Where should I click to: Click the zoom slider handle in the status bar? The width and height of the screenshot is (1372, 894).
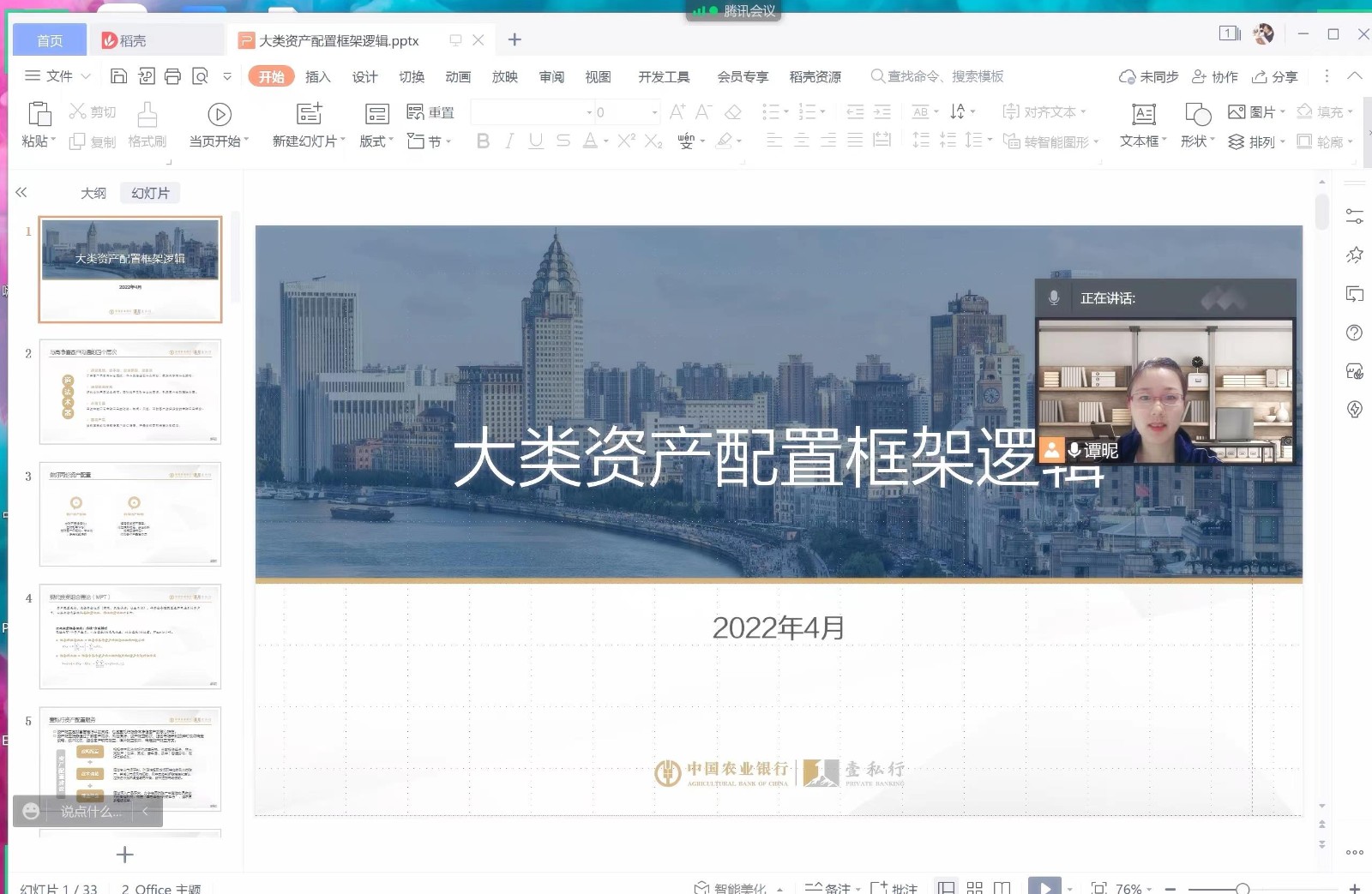coord(1243,889)
